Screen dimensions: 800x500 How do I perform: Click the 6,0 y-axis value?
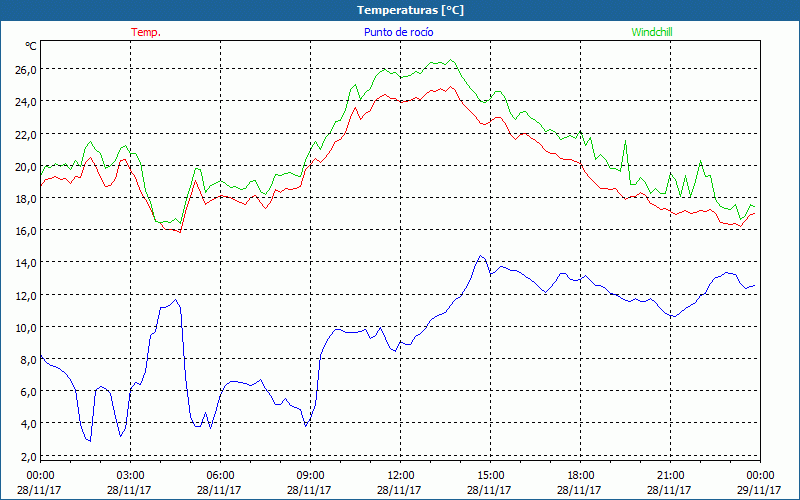28,392
